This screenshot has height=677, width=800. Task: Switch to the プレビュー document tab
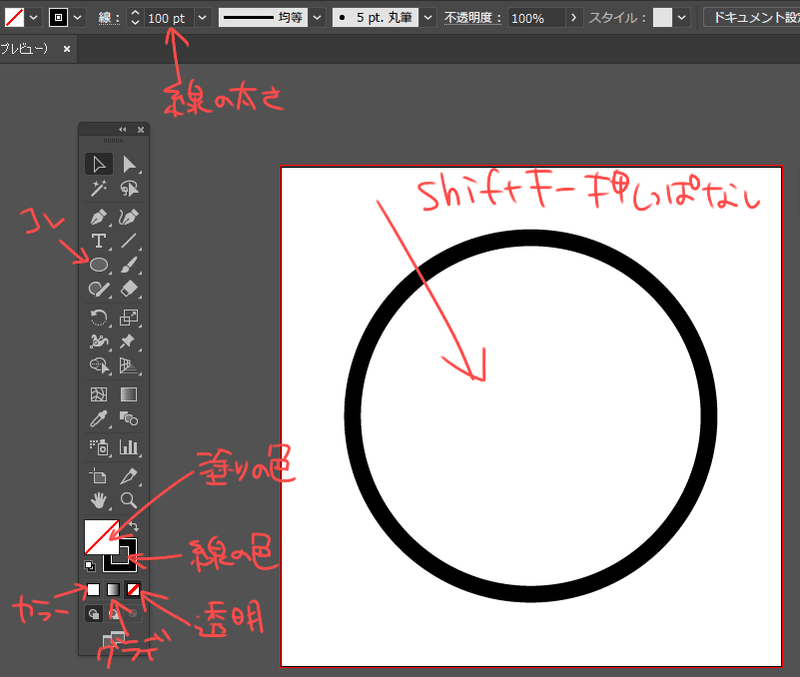click(25, 47)
